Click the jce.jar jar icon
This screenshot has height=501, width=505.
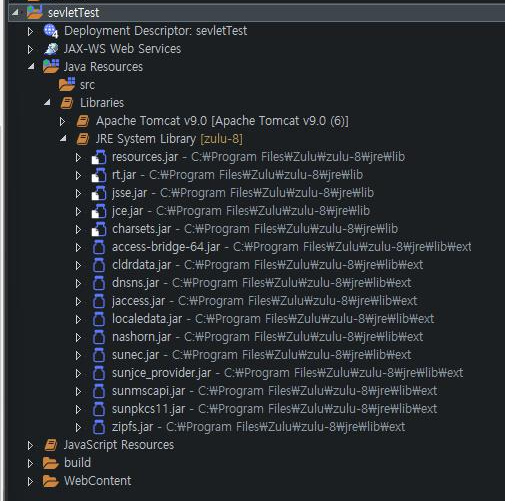pos(99,211)
